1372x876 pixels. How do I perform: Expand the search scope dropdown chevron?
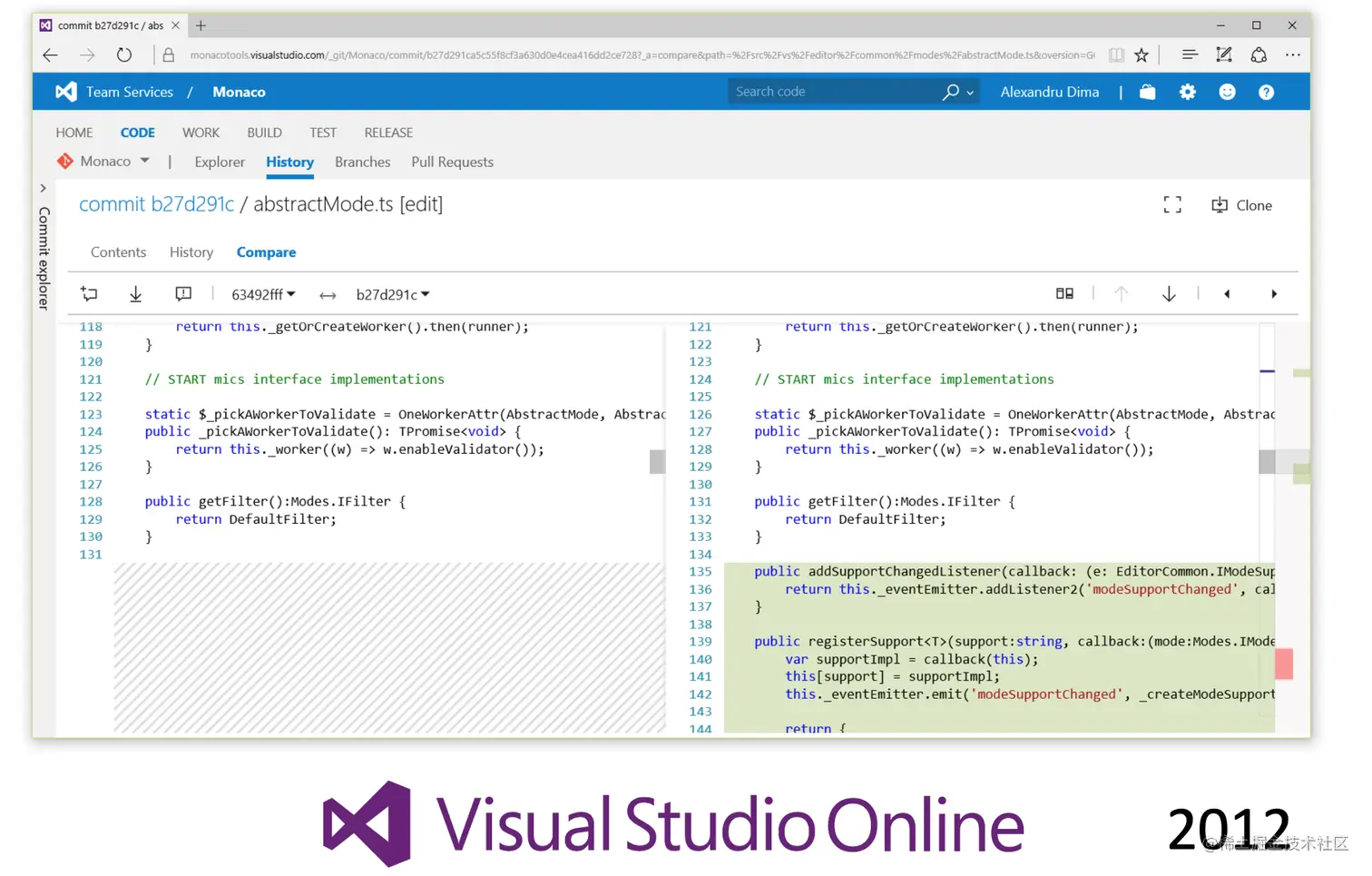pyautogui.click(x=970, y=93)
